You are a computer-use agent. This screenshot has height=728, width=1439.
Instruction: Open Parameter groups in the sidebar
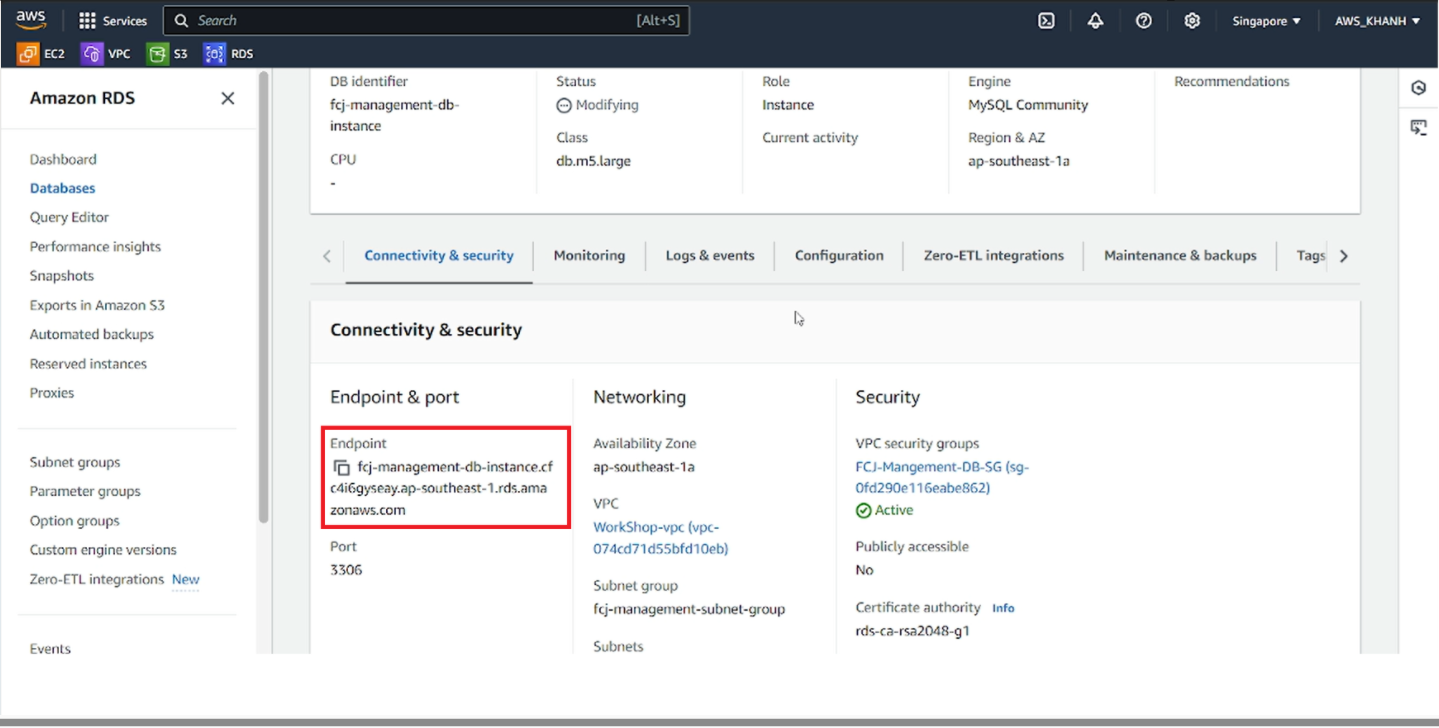[x=85, y=491]
